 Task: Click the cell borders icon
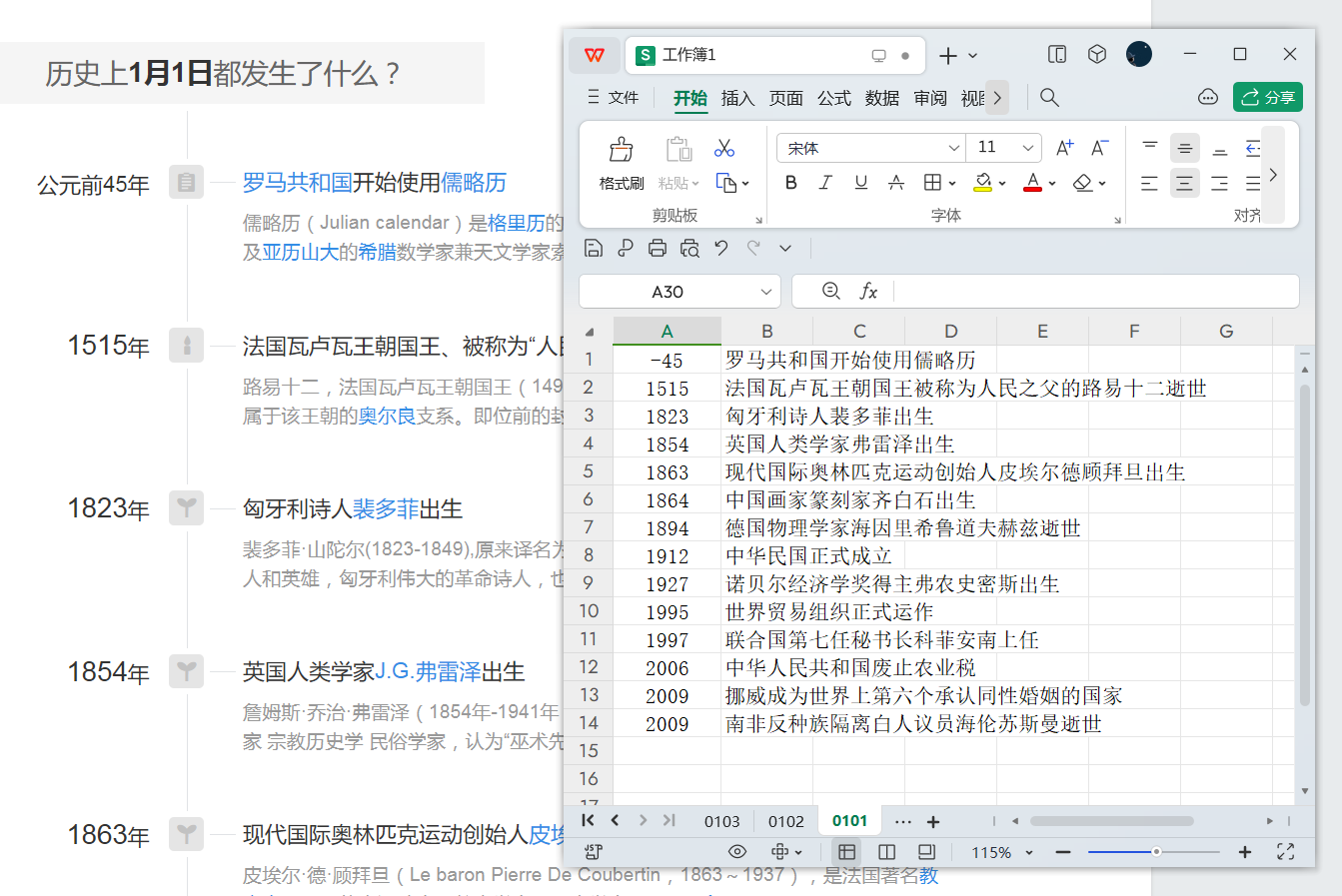[932, 183]
